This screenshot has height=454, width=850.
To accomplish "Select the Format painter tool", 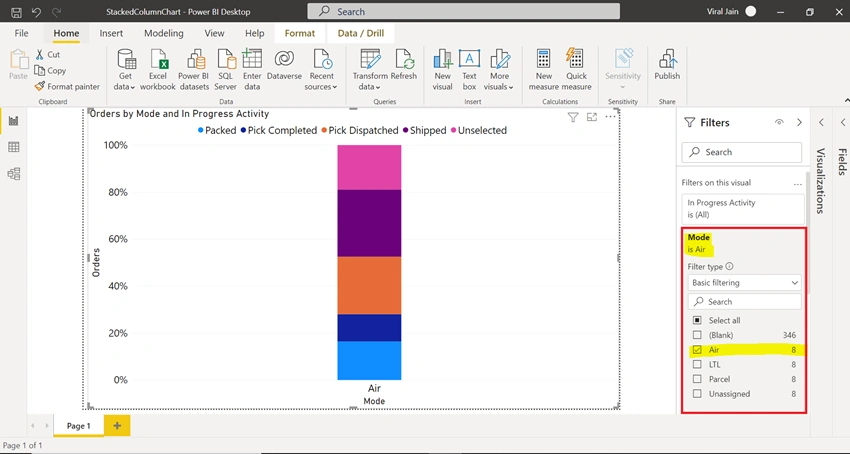I will pyautogui.click(x=67, y=86).
